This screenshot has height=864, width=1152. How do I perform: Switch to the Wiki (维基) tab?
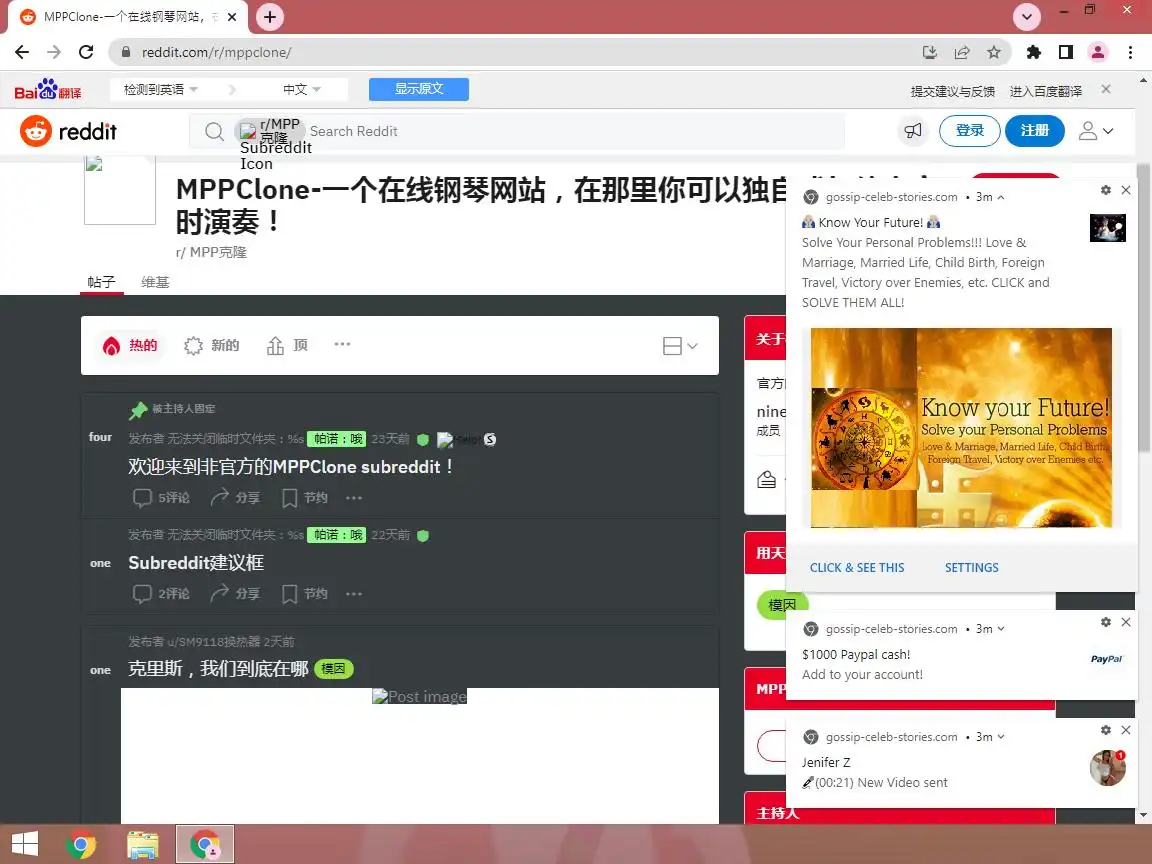[155, 282]
